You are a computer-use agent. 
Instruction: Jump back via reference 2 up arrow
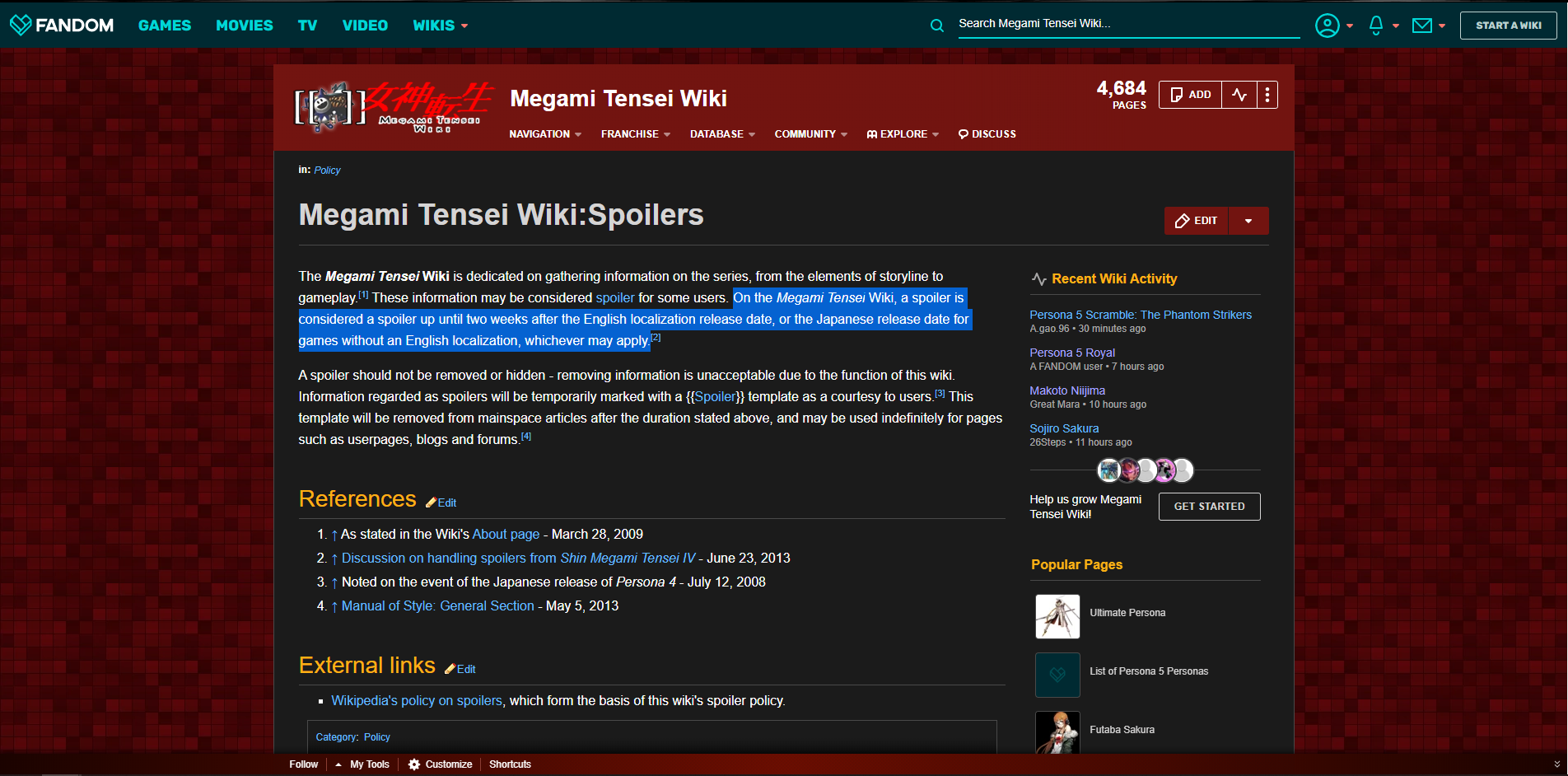[334, 559]
